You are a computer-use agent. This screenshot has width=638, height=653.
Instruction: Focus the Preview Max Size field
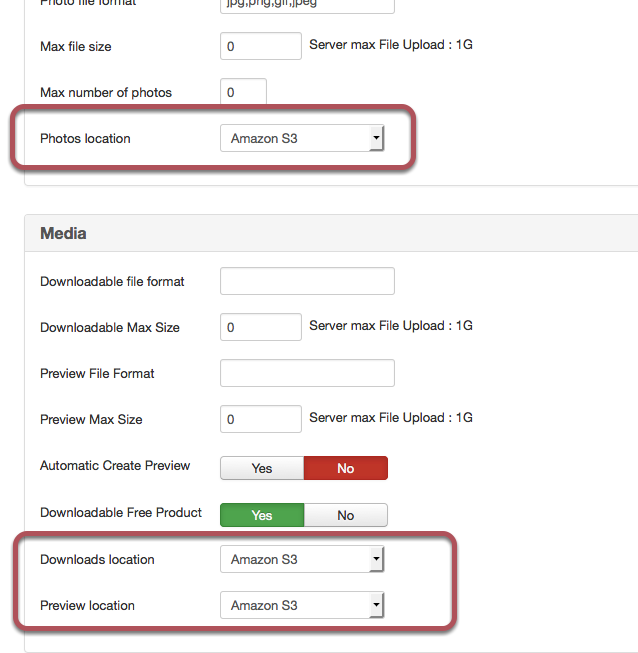[261, 419]
